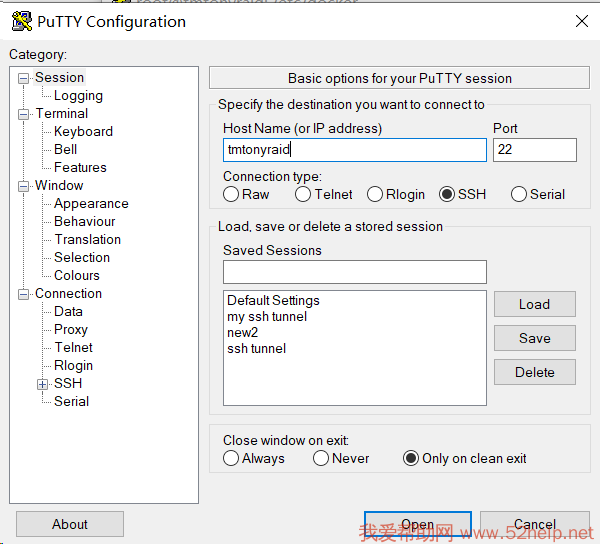
Task: Click the About button
Action: (70, 524)
